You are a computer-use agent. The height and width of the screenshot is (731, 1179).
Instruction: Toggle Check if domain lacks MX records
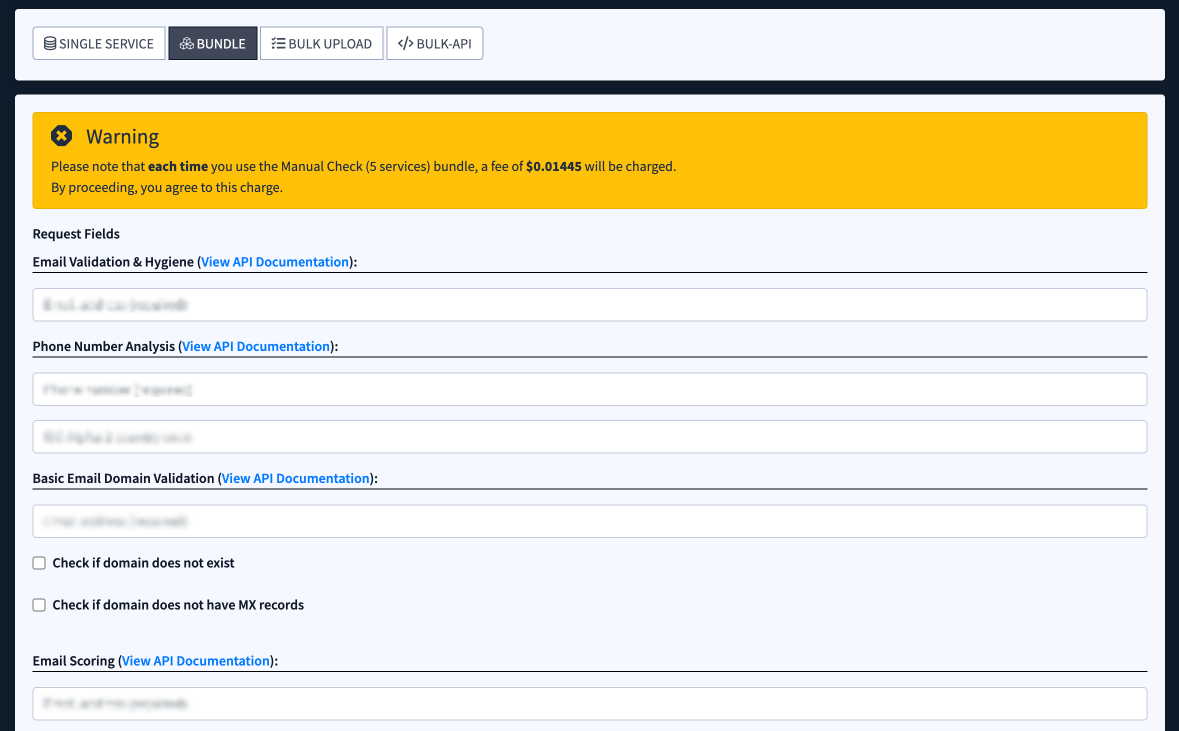click(x=39, y=605)
